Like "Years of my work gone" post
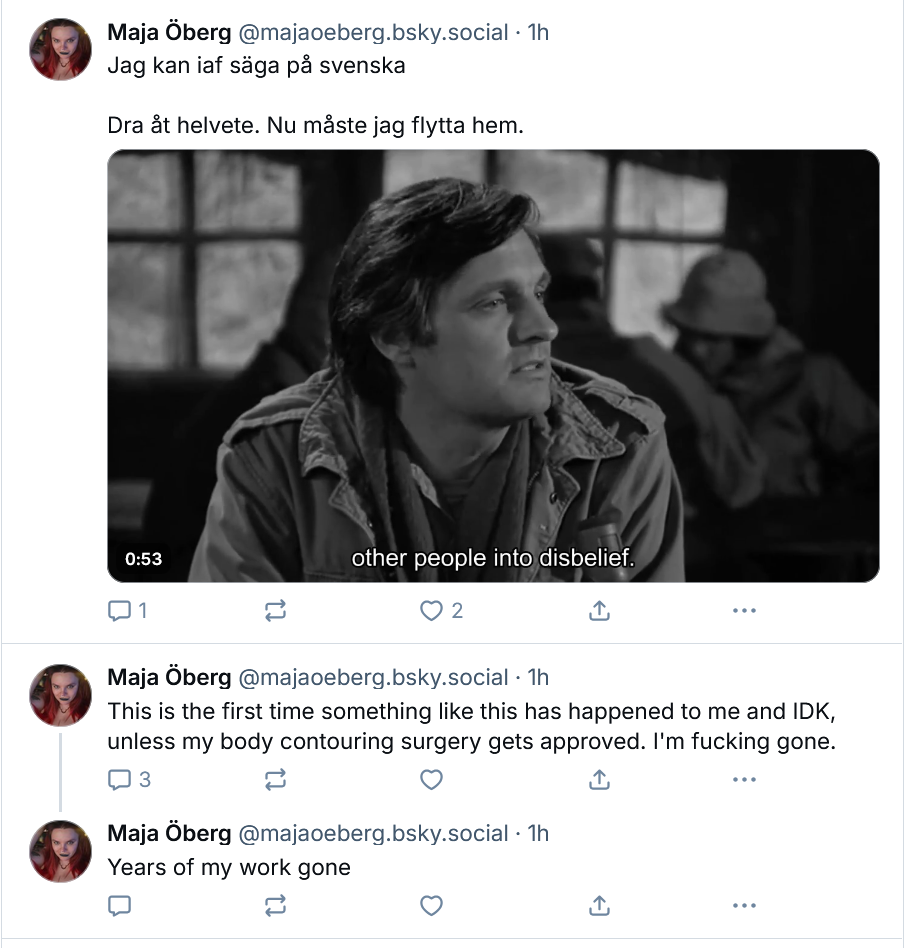 click(431, 906)
